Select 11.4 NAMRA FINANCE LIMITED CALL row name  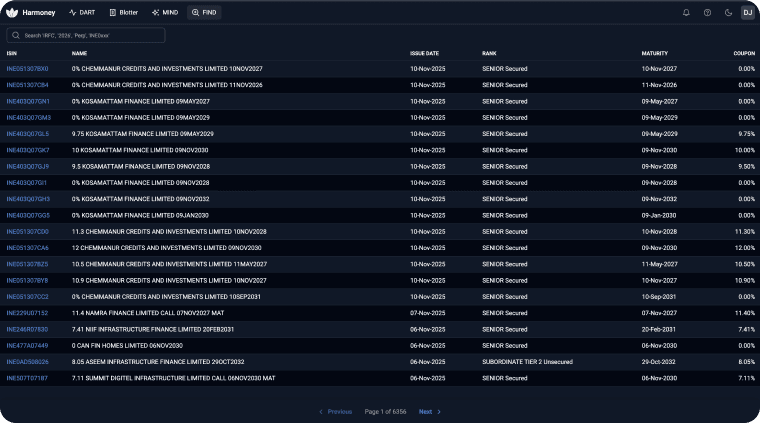click(x=148, y=313)
